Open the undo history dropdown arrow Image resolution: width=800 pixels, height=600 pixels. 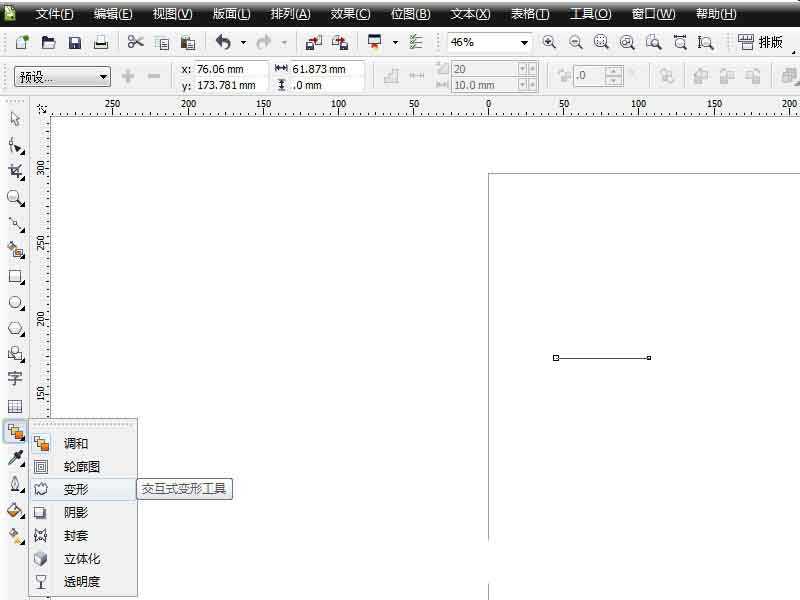click(x=243, y=43)
